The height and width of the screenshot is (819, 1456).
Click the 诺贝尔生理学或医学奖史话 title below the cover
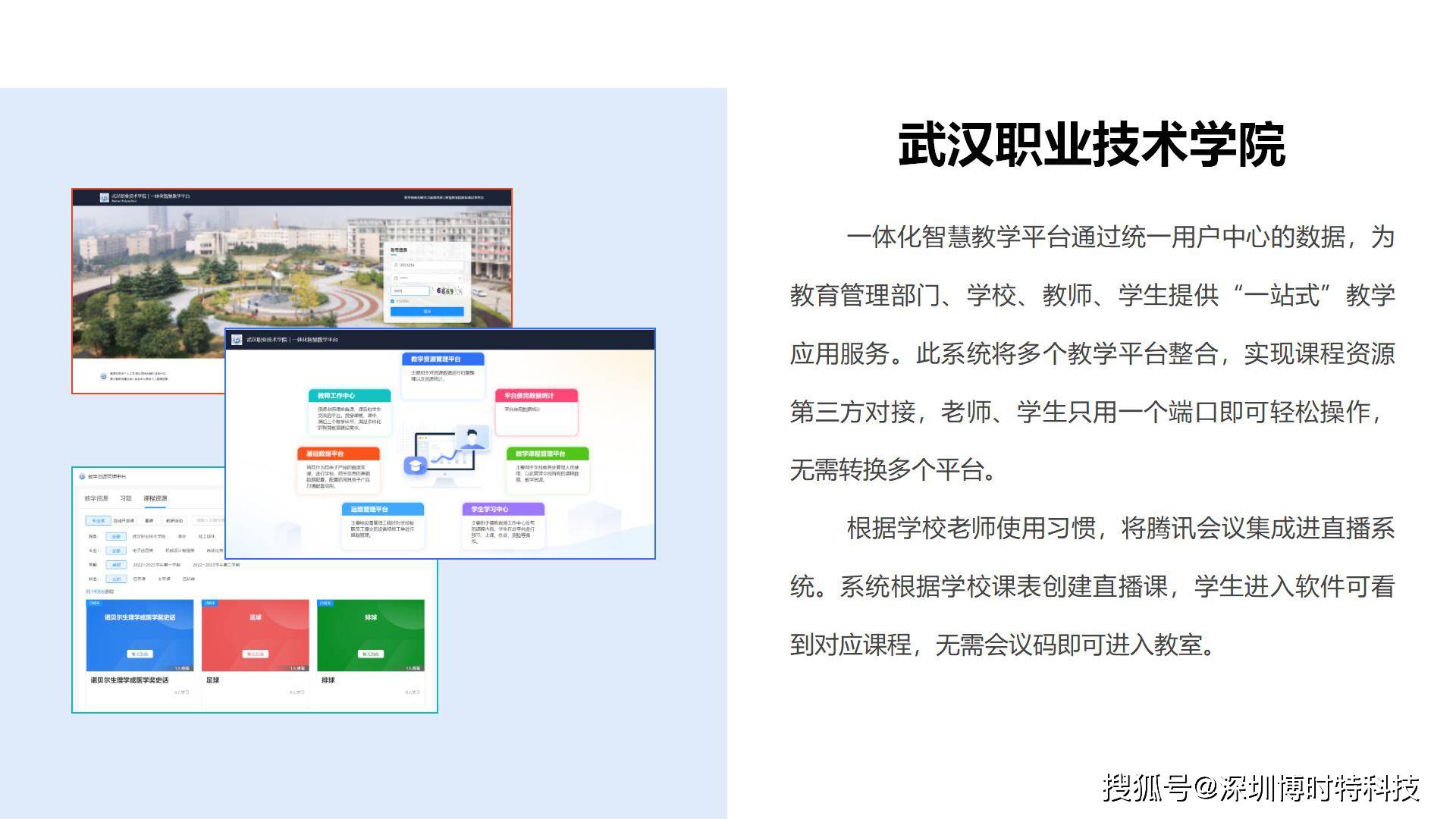129,680
